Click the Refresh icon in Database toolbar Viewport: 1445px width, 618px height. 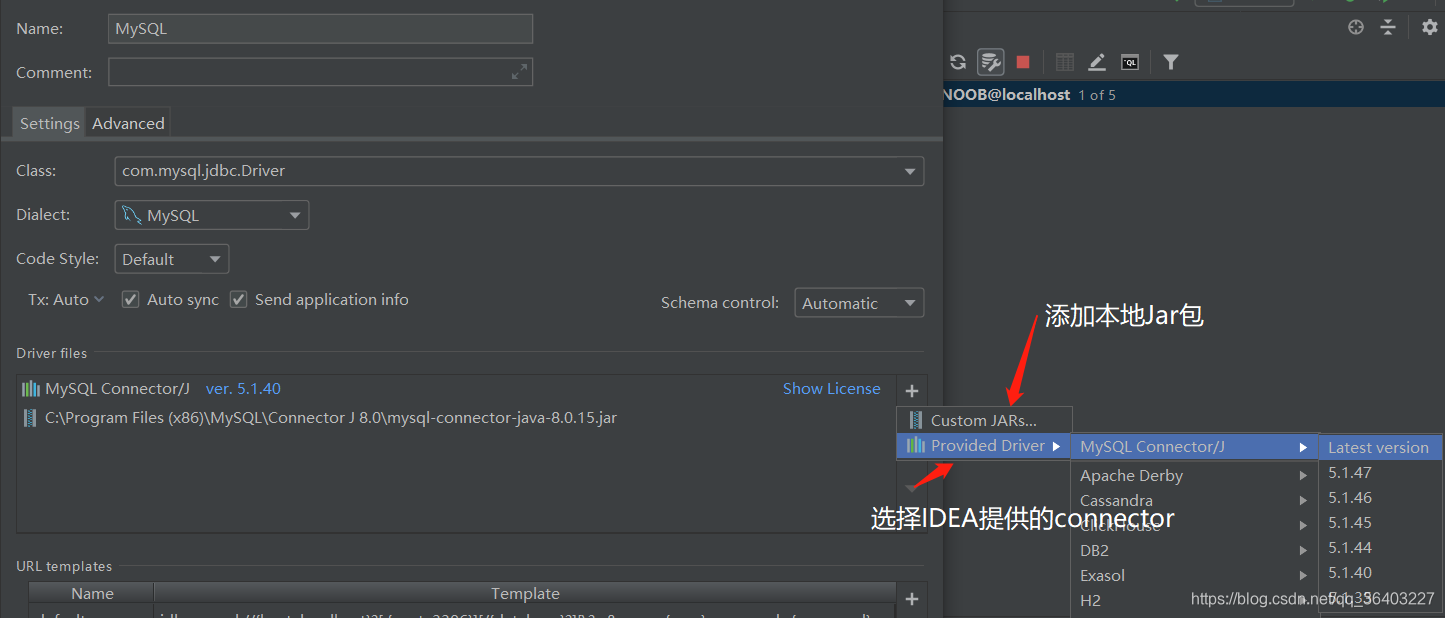click(x=957, y=62)
